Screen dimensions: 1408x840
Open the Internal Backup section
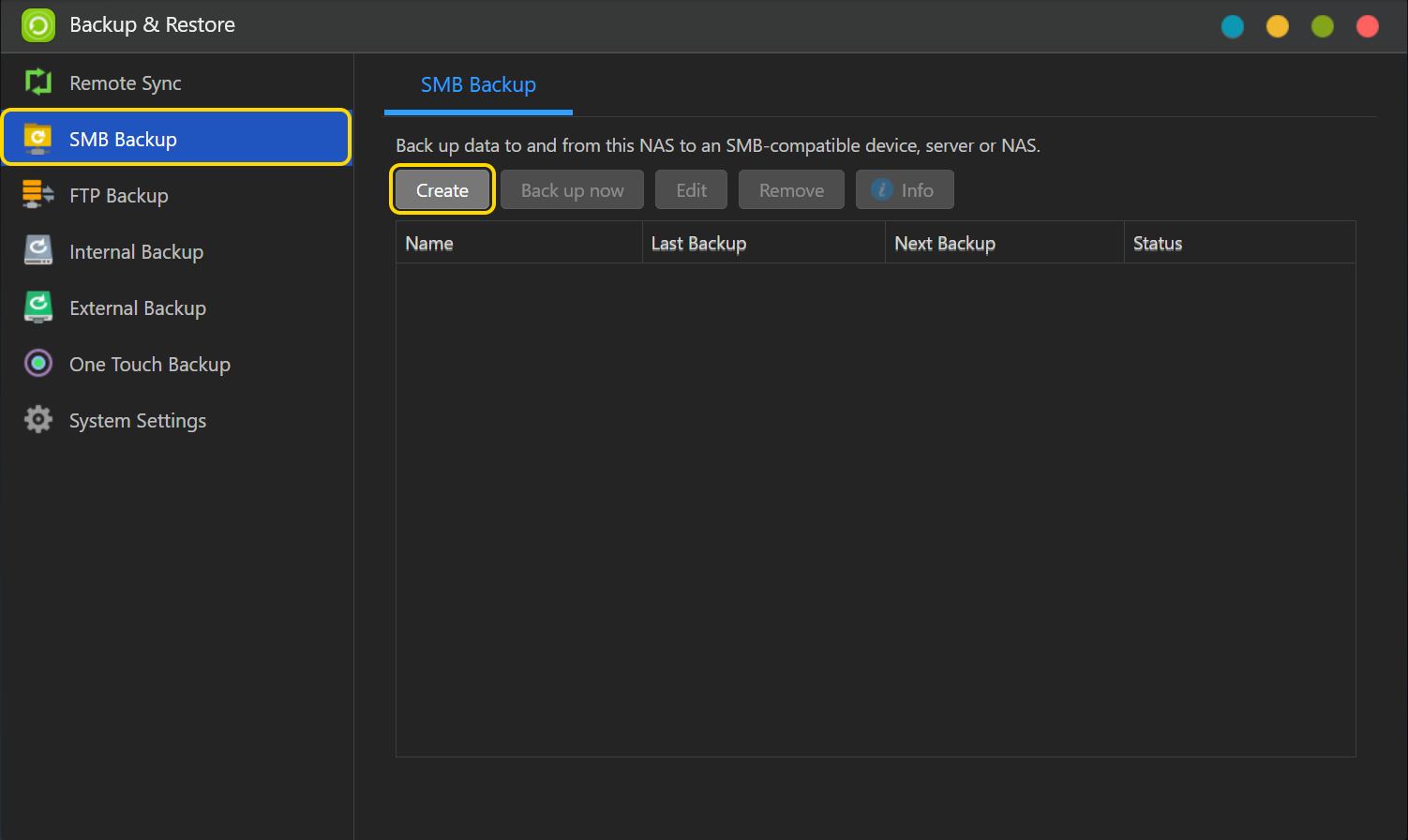coord(176,251)
